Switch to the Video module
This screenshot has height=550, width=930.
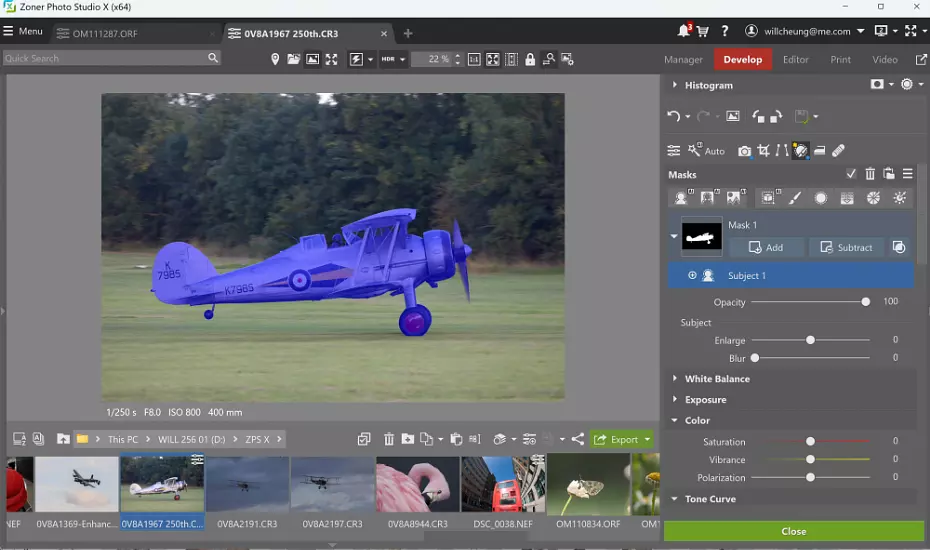click(884, 59)
